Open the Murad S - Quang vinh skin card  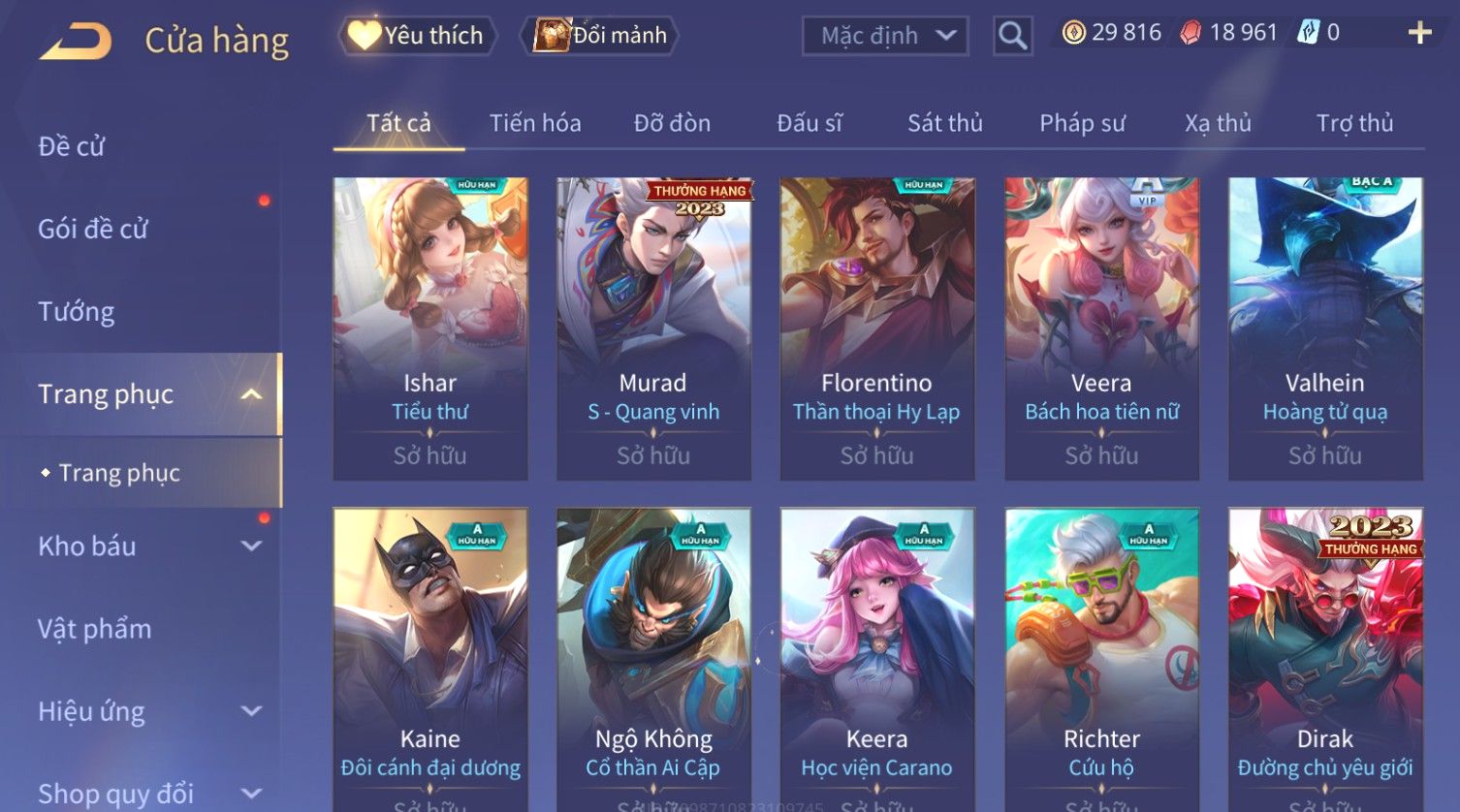[x=653, y=329]
